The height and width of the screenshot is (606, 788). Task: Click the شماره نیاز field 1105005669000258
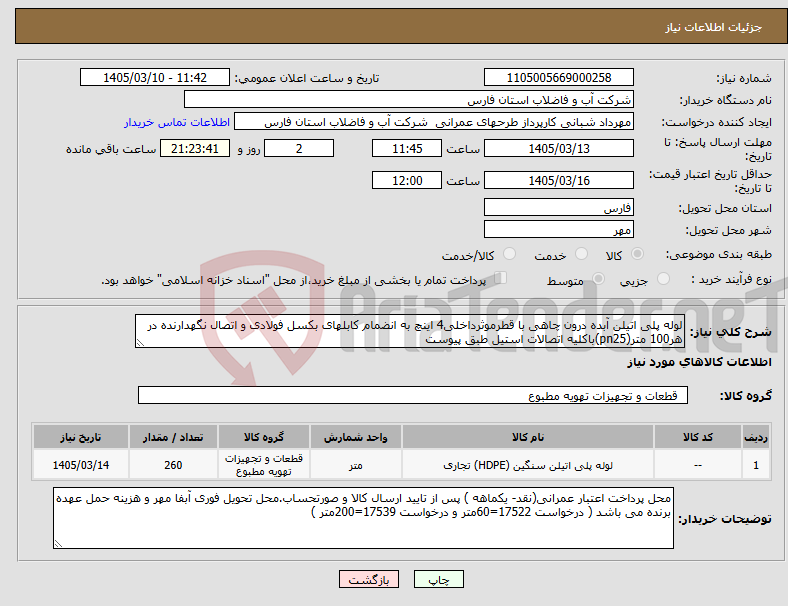tap(558, 78)
